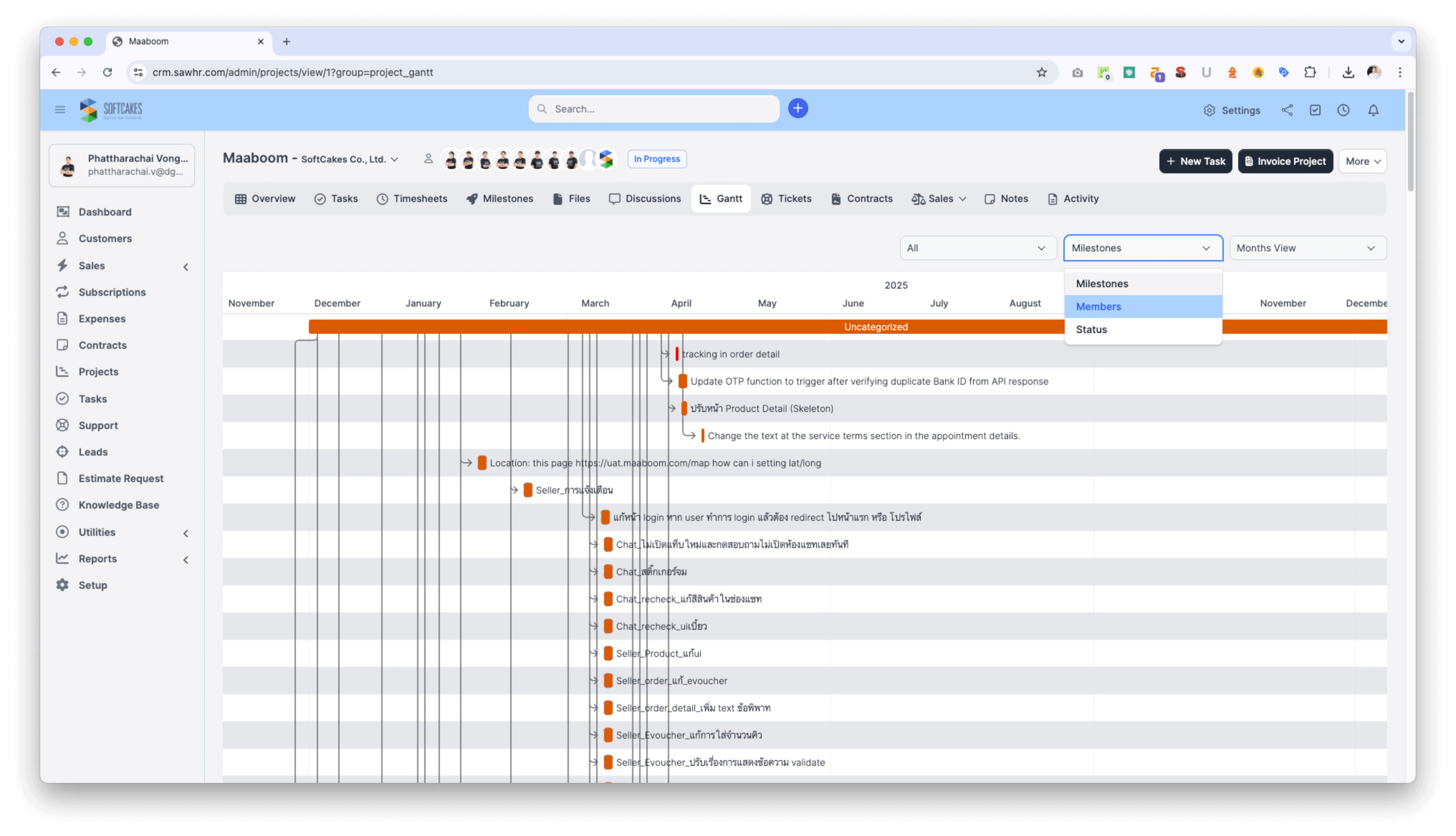Open notifications bell
1456x836 pixels.
click(1373, 110)
